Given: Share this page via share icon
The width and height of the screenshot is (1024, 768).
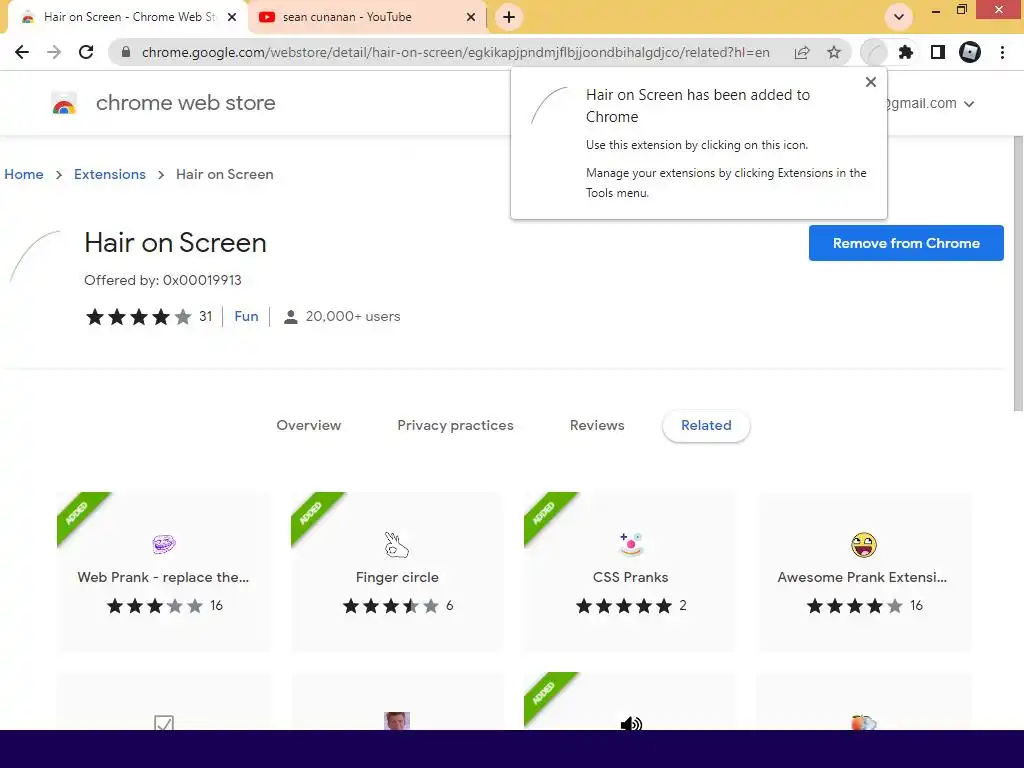Looking at the screenshot, I should 802,52.
